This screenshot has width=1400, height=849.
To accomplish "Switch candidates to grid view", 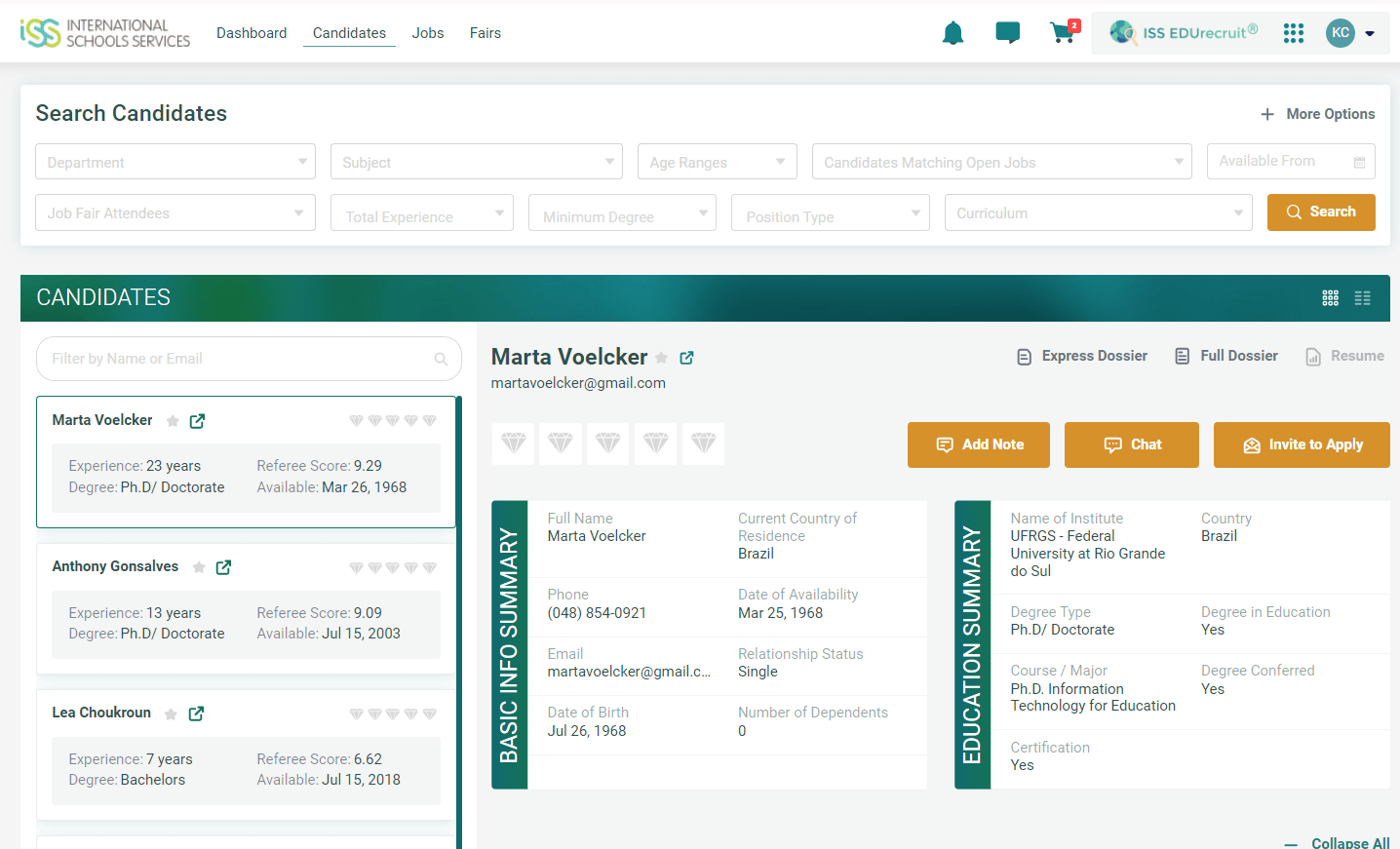I will [1330, 298].
